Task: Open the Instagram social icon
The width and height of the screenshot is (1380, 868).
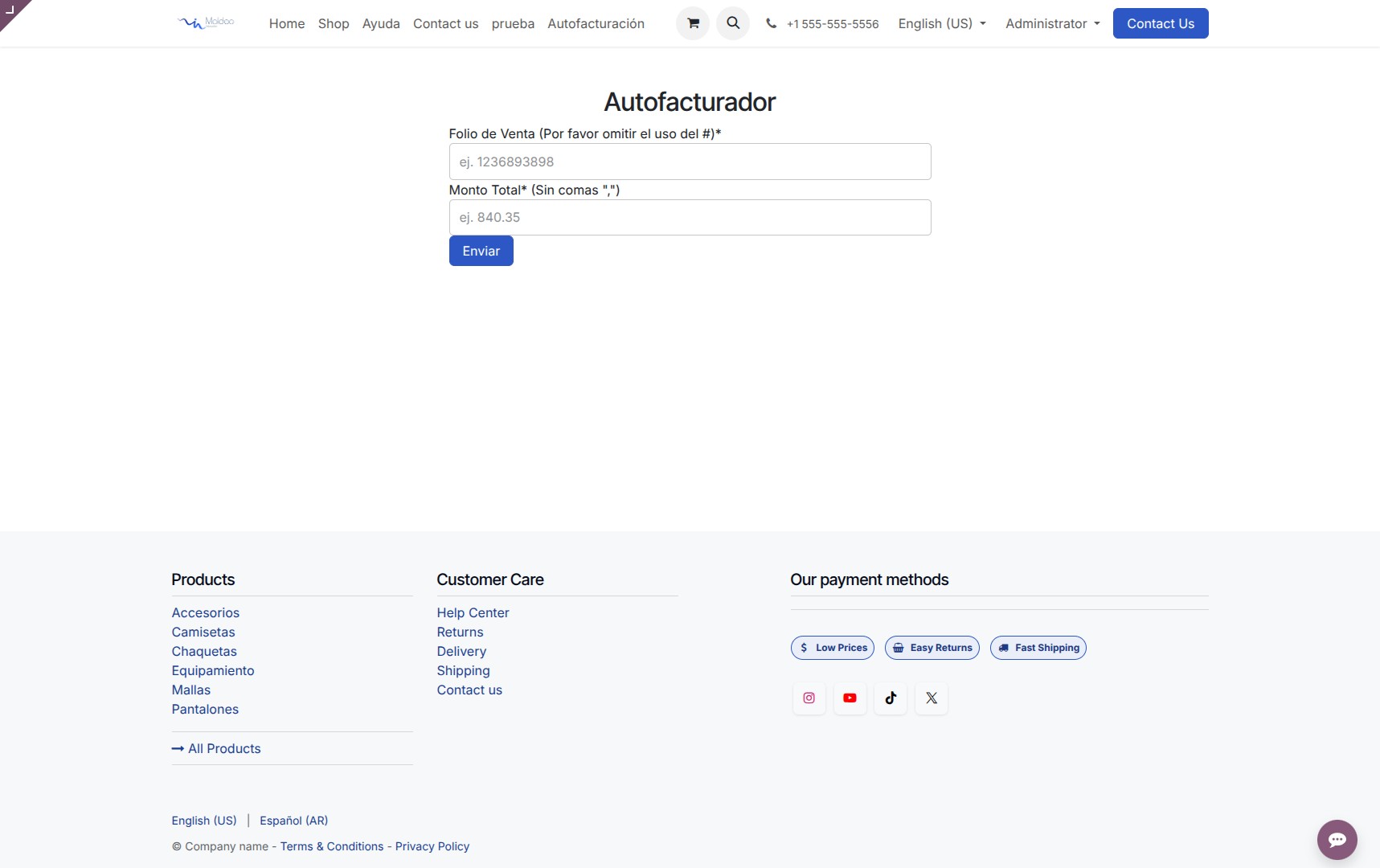Action: (809, 698)
